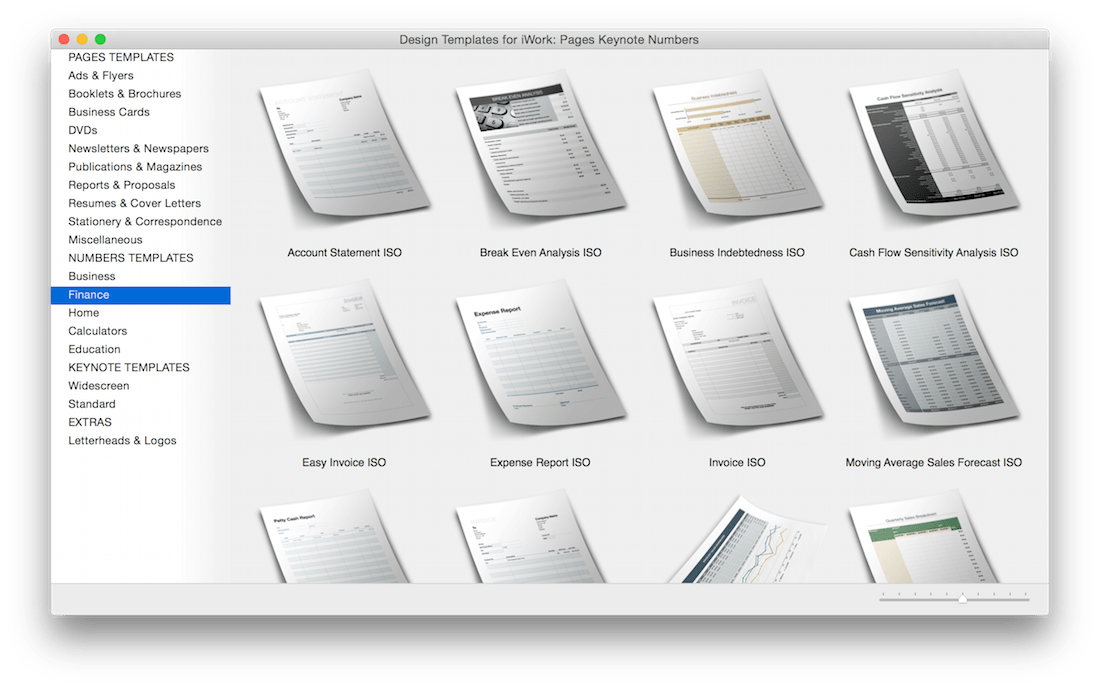Click the Invoice ISO label

(737, 462)
